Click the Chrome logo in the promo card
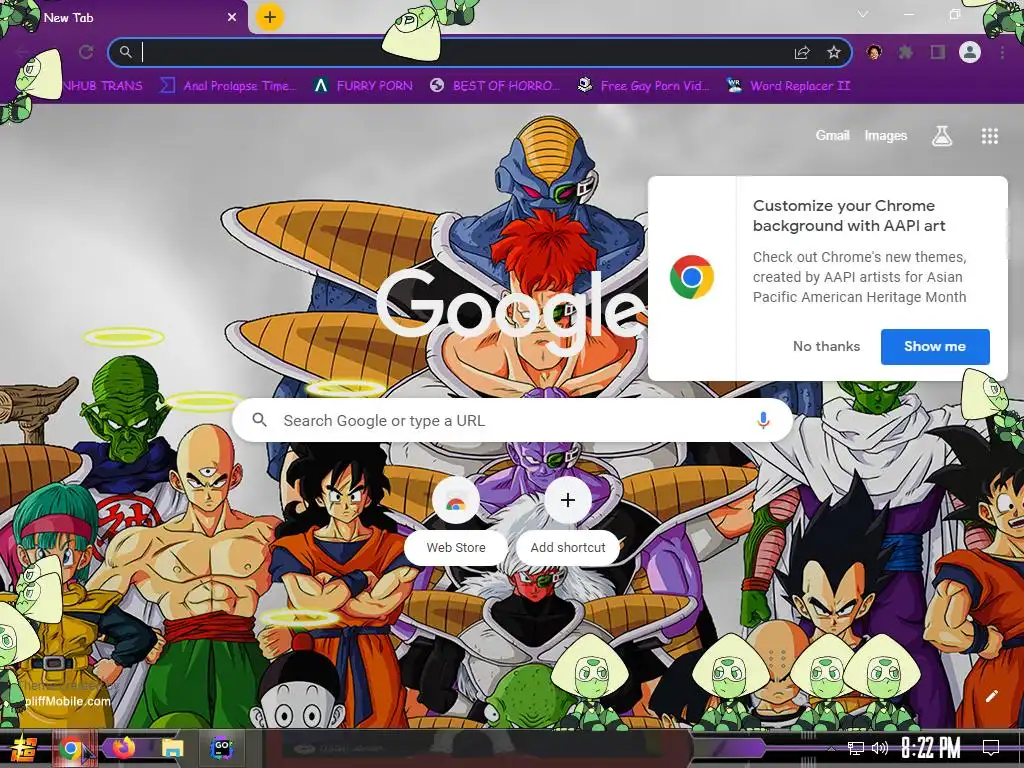The height and width of the screenshot is (768, 1024). tap(692, 278)
